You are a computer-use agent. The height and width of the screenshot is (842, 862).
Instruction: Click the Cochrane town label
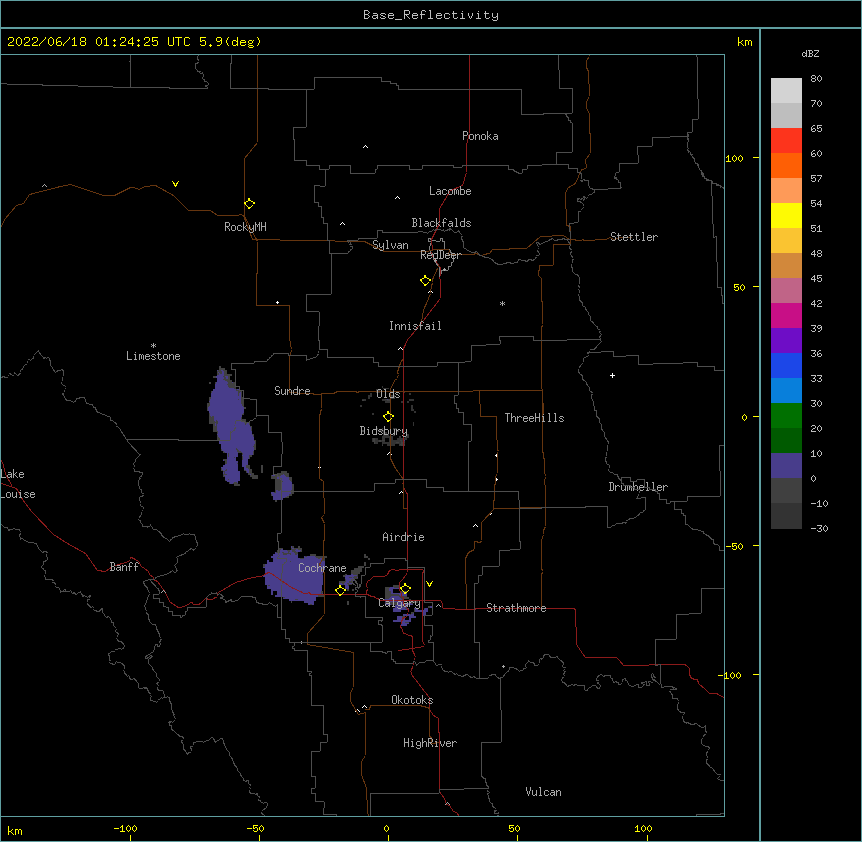322,568
